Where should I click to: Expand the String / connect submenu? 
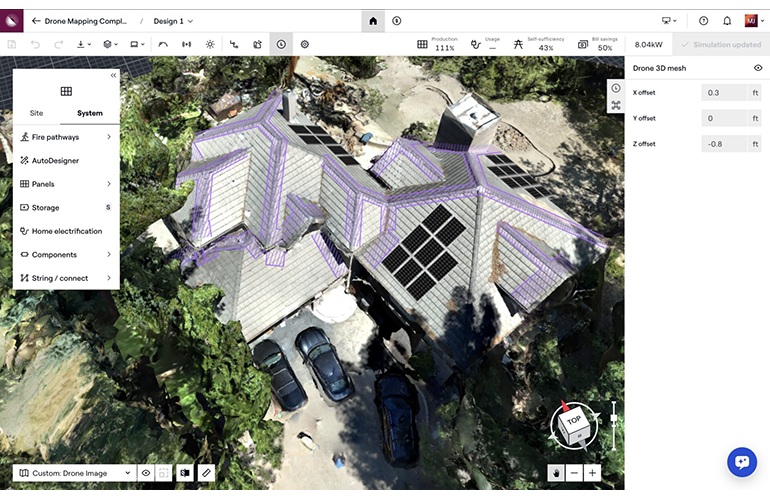click(66, 278)
